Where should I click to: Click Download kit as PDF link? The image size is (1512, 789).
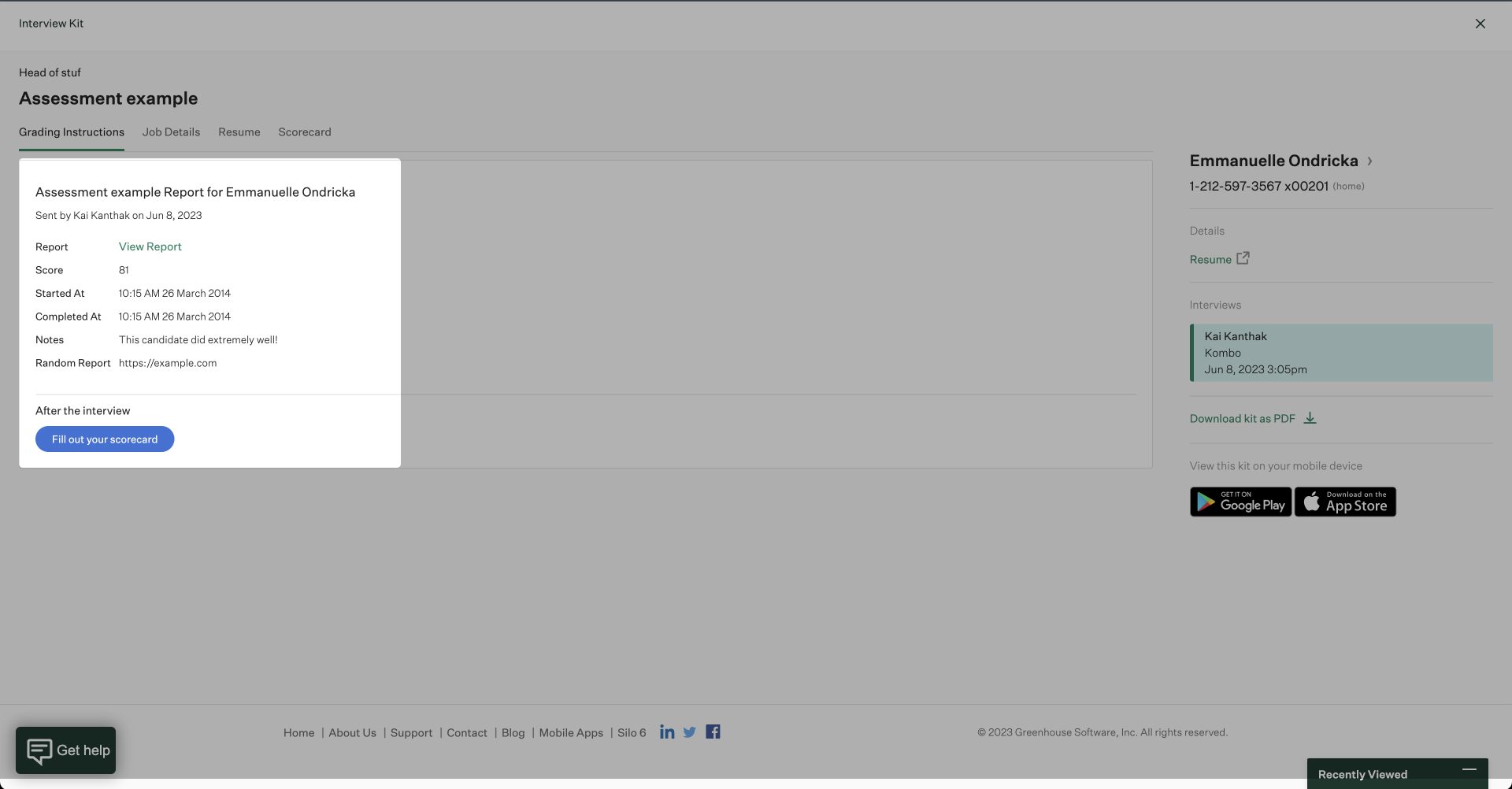pyautogui.click(x=1242, y=419)
